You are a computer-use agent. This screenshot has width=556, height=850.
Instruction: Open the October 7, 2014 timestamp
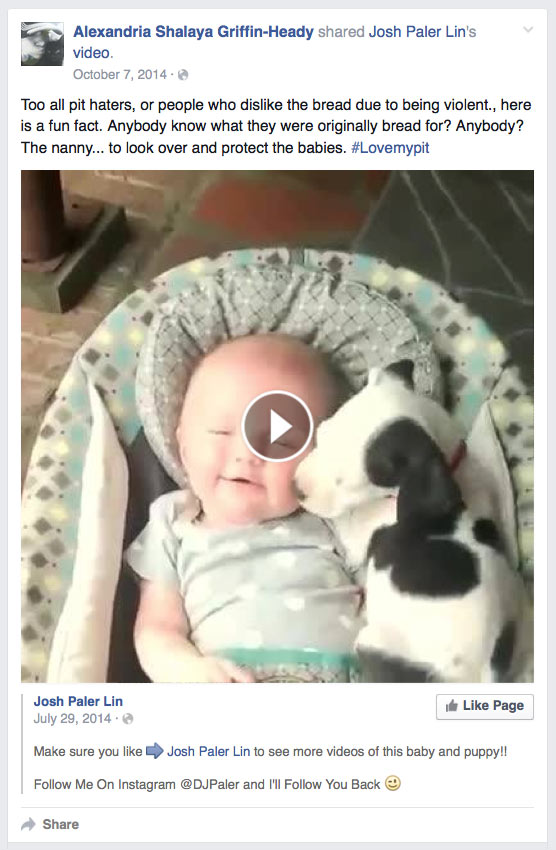coord(120,74)
